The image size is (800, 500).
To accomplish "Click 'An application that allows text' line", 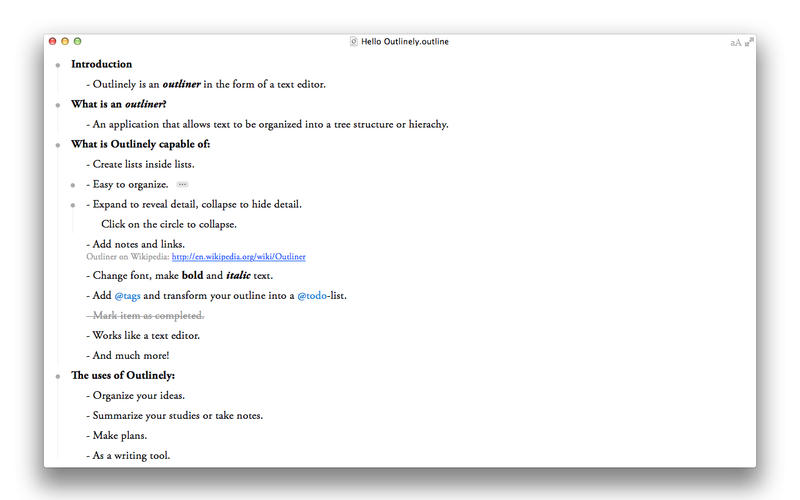I will point(267,124).
